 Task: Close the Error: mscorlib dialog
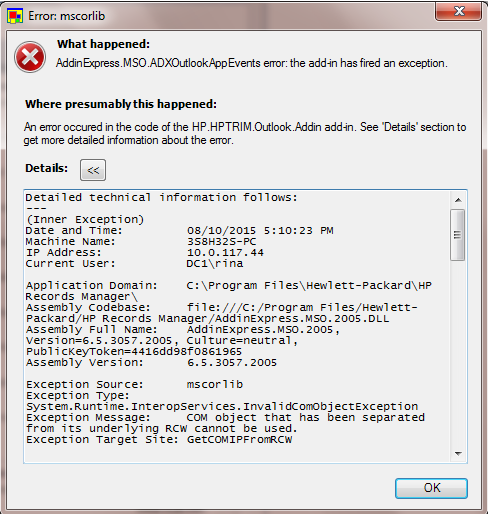click(x=459, y=11)
